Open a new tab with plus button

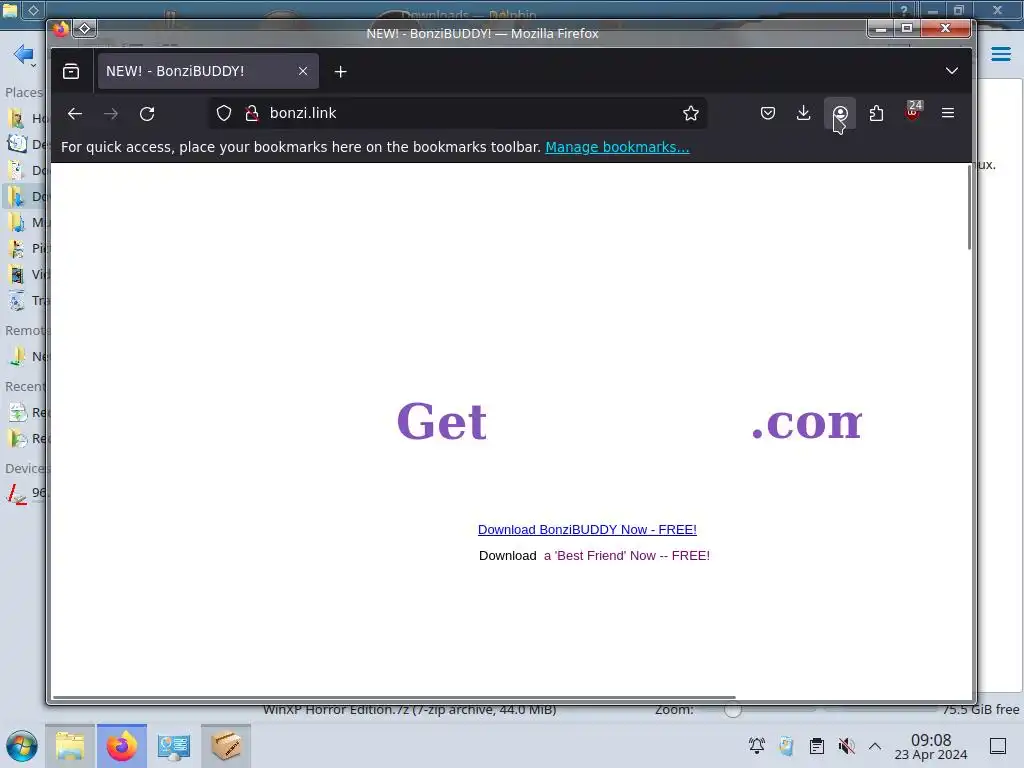click(340, 71)
